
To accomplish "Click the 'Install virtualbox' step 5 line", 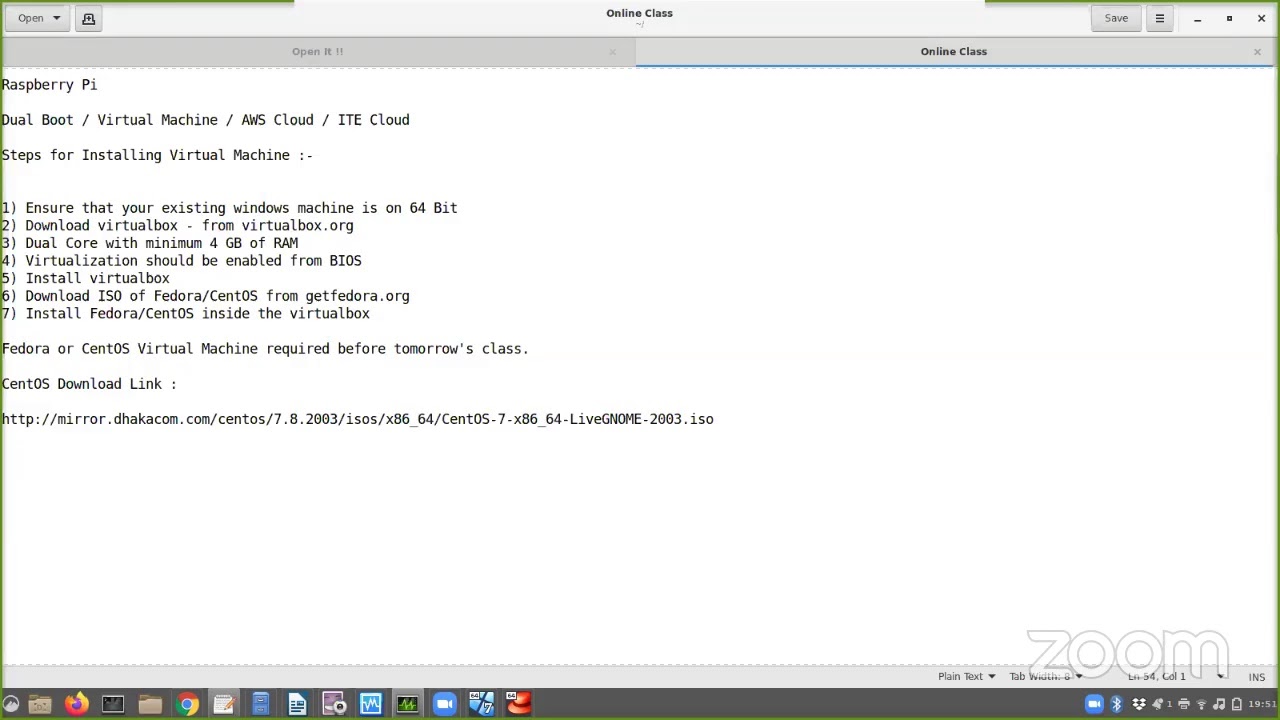I will click(85, 278).
